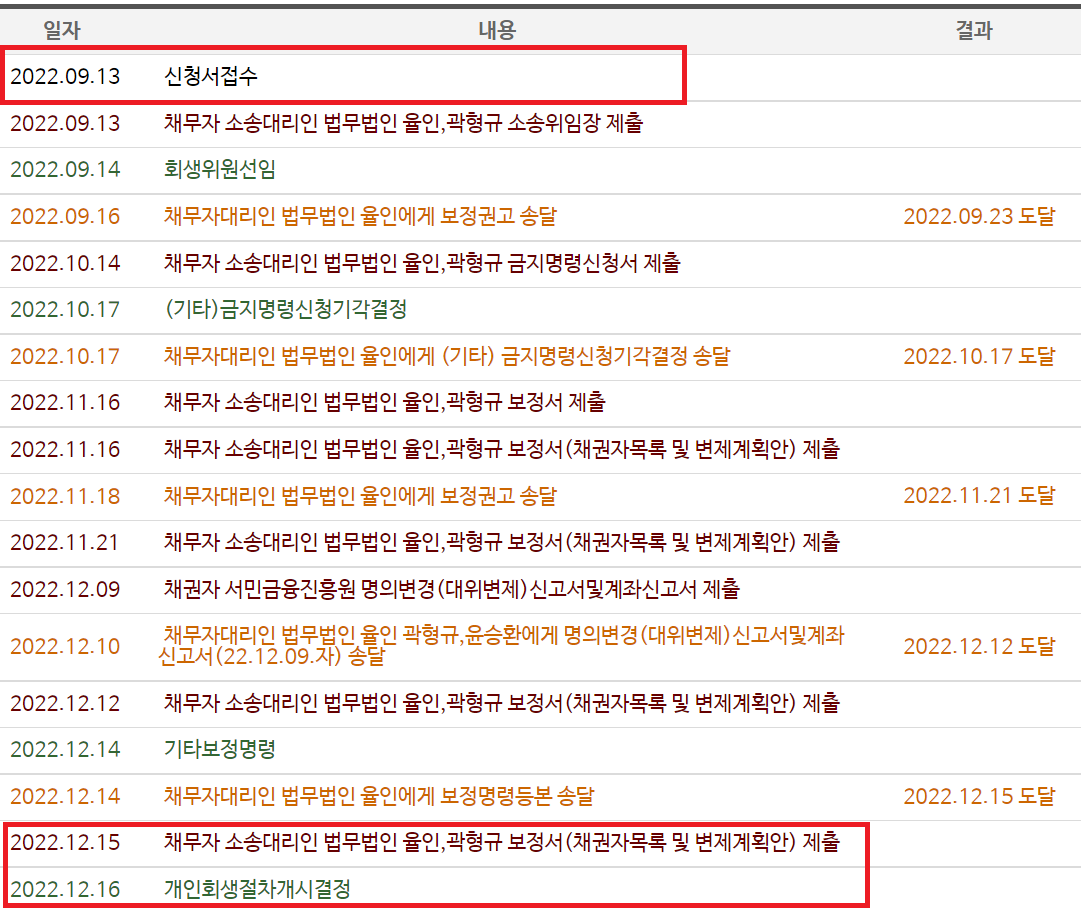Screen dimensions: 1088x911
Task: Select the 금지명령신청서 제출 entry
Action: pos(422,263)
